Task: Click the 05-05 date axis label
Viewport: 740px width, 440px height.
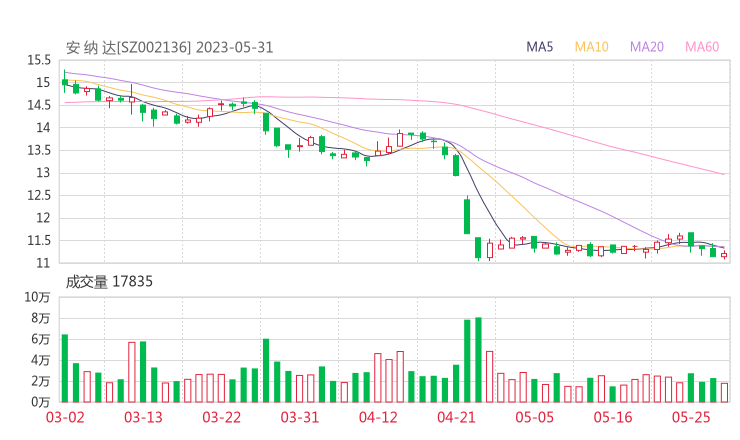Action: (x=534, y=417)
